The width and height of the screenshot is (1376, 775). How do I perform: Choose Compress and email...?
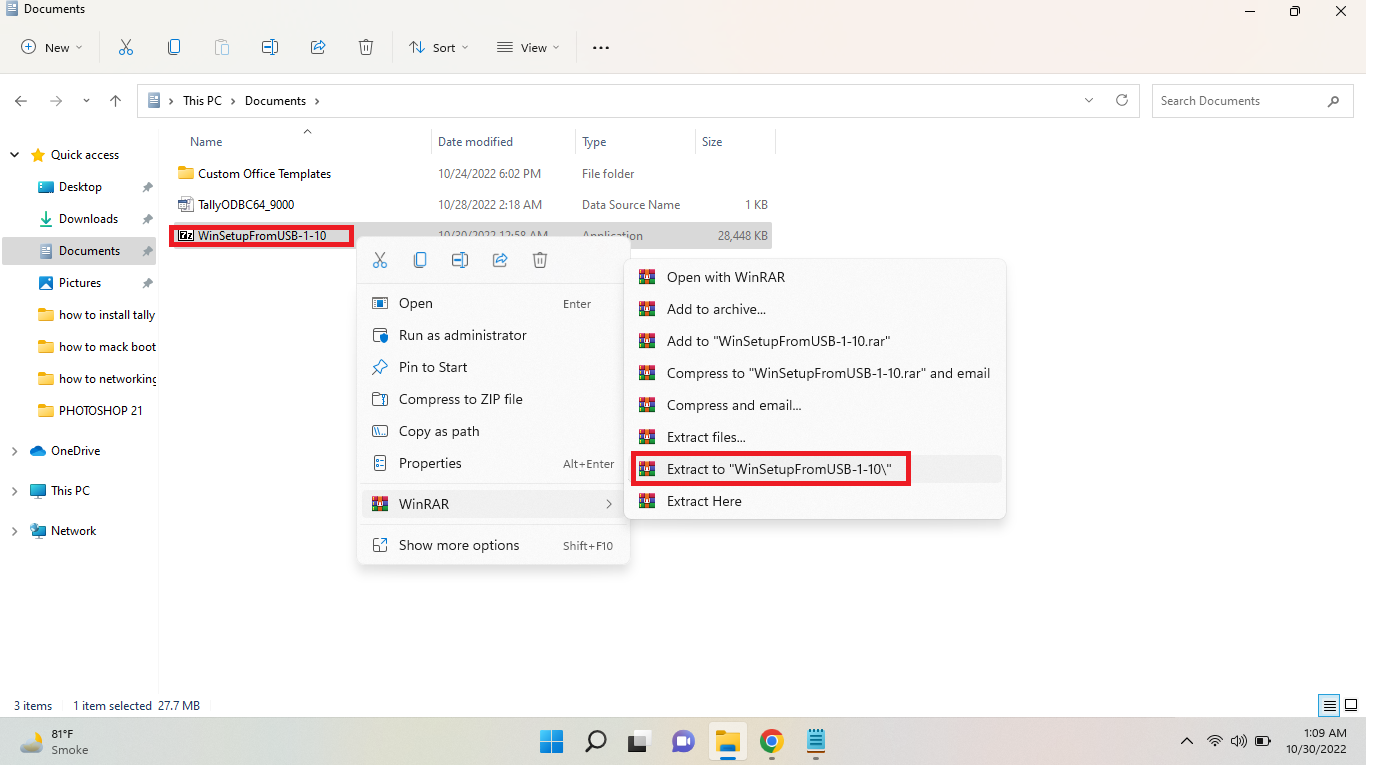pos(815,405)
